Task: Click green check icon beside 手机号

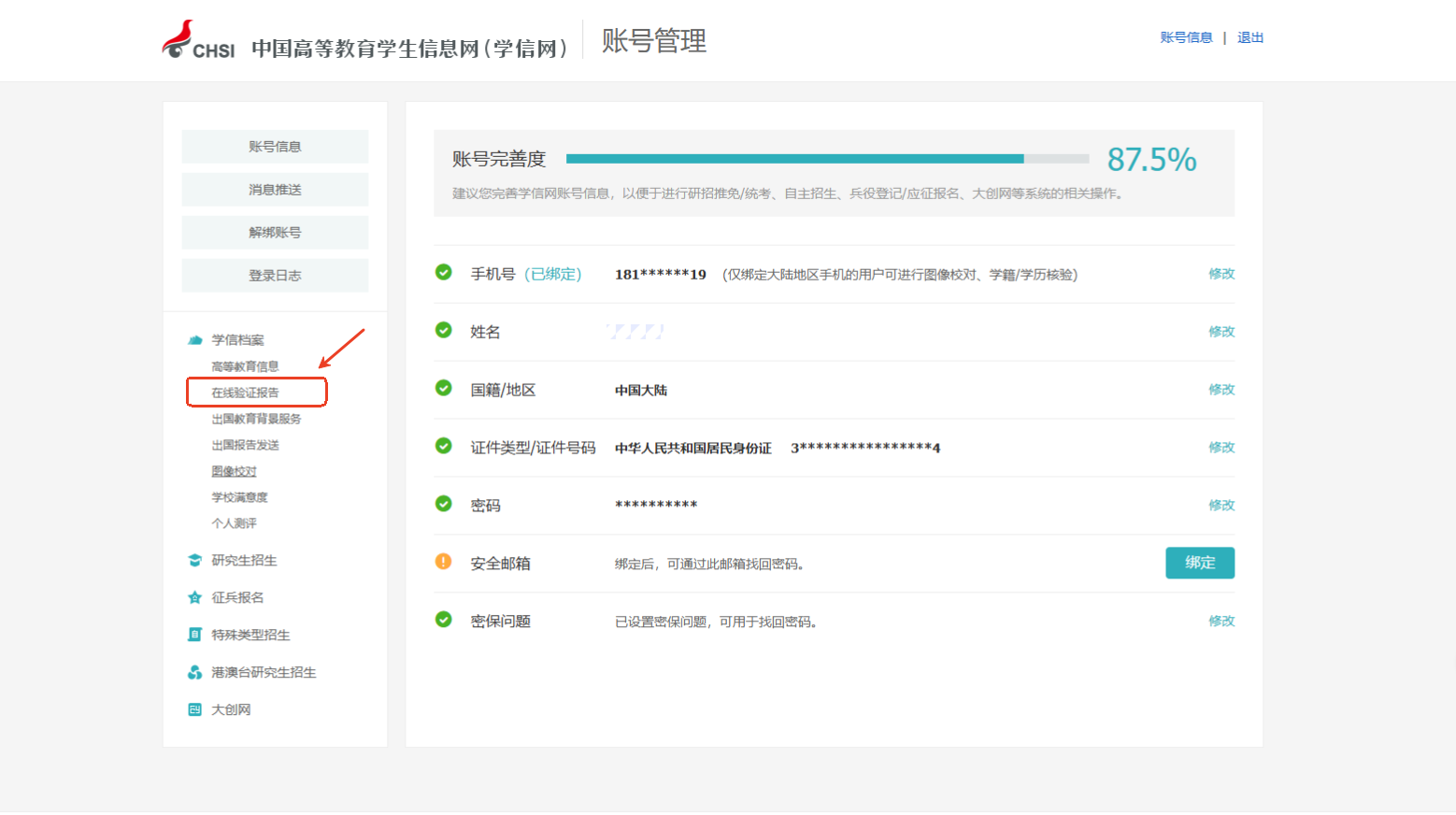Action: point(444,272)
